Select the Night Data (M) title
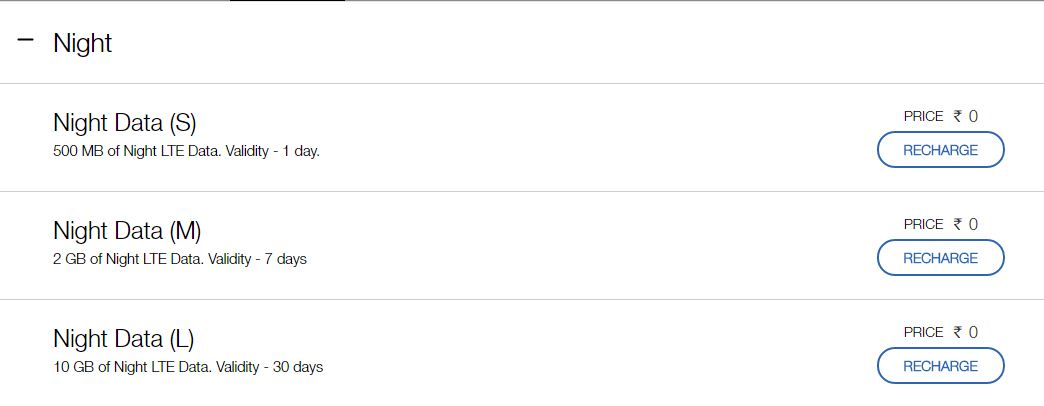The image size is (1044, 406). (127, 231)
